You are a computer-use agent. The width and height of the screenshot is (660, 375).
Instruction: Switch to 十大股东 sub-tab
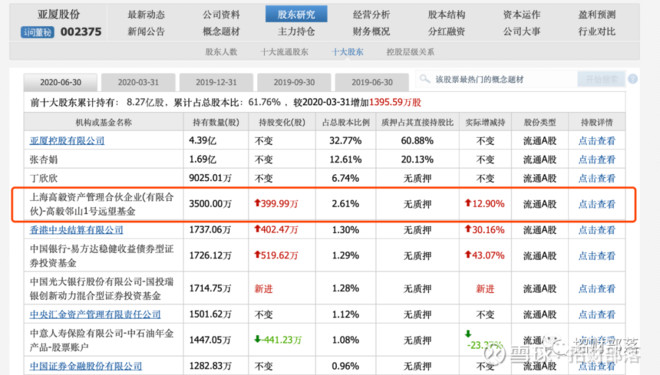click(x=347, y=52)
